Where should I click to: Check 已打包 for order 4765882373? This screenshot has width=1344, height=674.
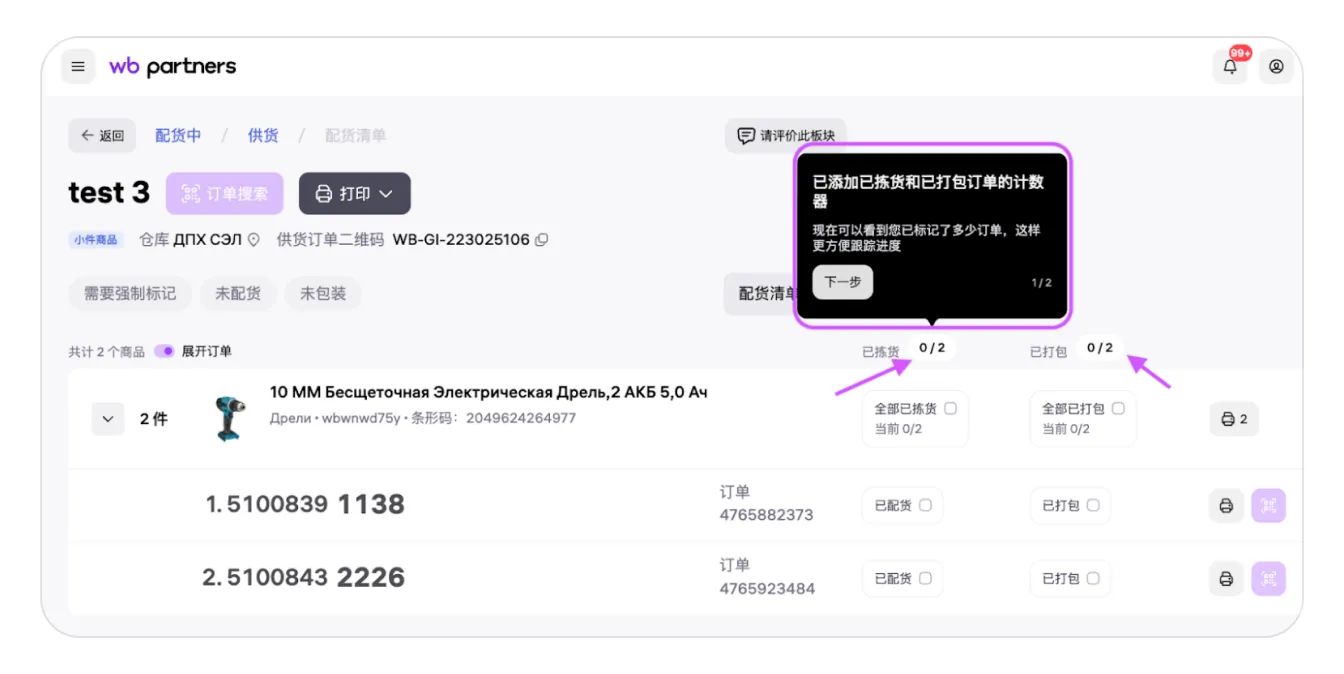coord(1093,506)
